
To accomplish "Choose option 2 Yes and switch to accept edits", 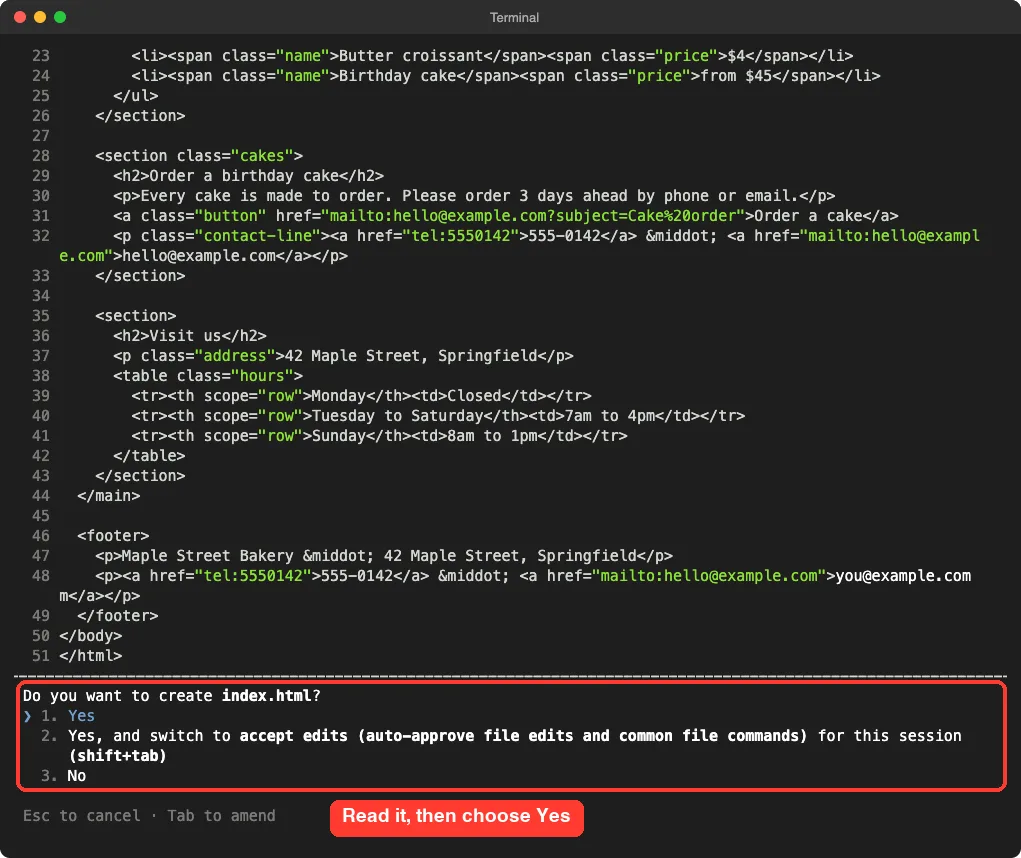I will [x=501, y=745].
